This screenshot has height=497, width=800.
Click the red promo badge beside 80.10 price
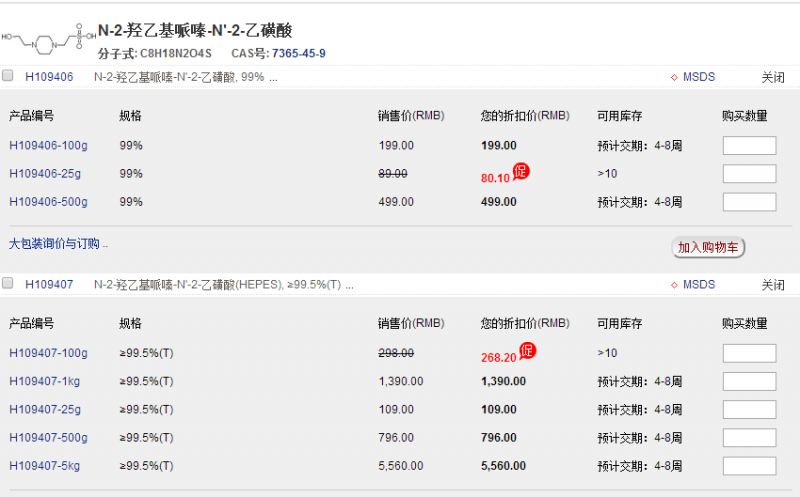520,171
